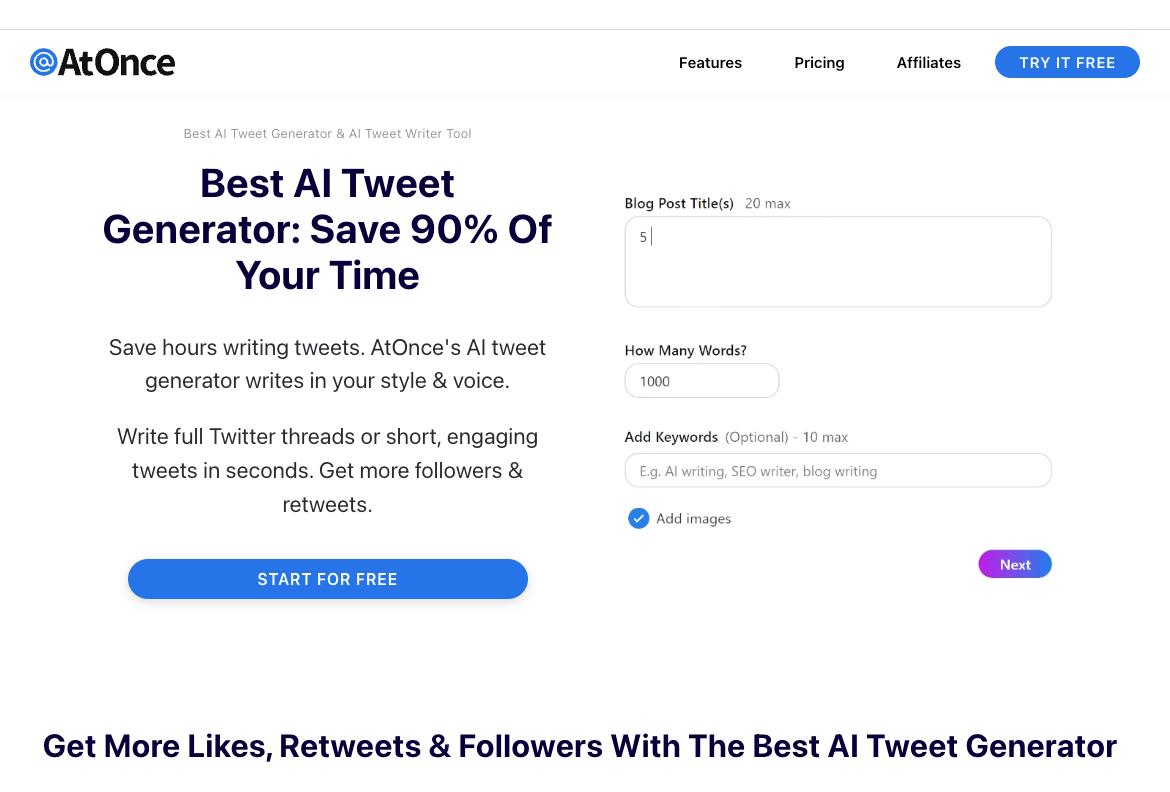Focus the Blog Post Title(s) text area
Viewport: 1170px width, 792px height.
pyautogui.click(x=837, y=261)
